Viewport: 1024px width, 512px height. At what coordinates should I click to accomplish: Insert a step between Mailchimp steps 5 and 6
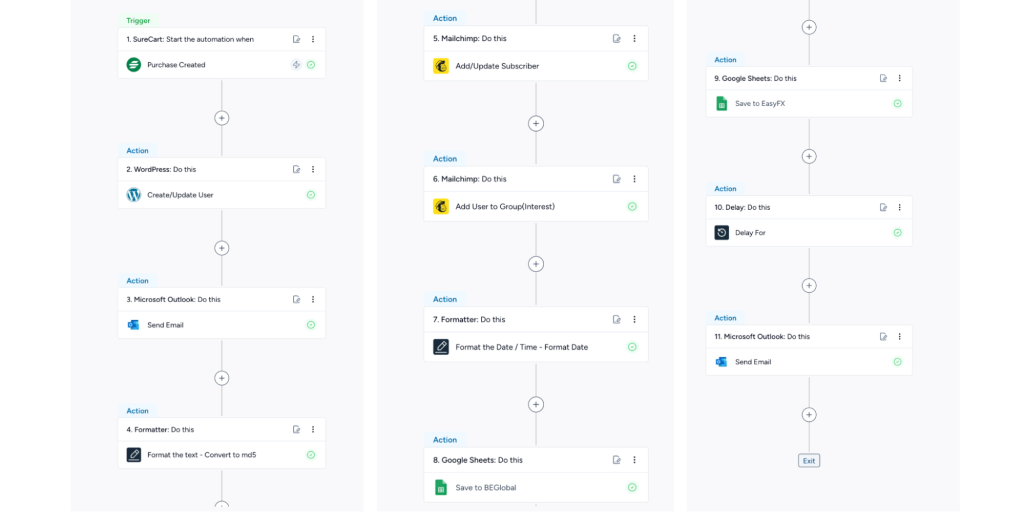pos(536,124)
